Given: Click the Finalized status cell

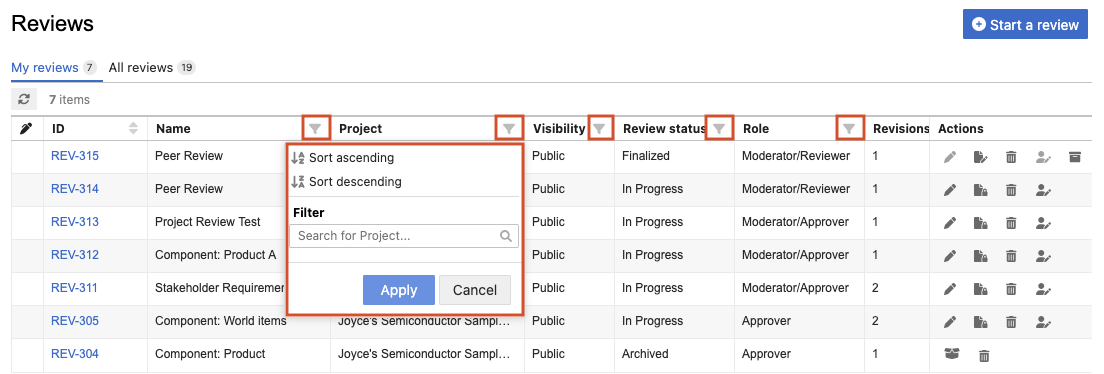Looking at the screenshot, I should [646, 156].
